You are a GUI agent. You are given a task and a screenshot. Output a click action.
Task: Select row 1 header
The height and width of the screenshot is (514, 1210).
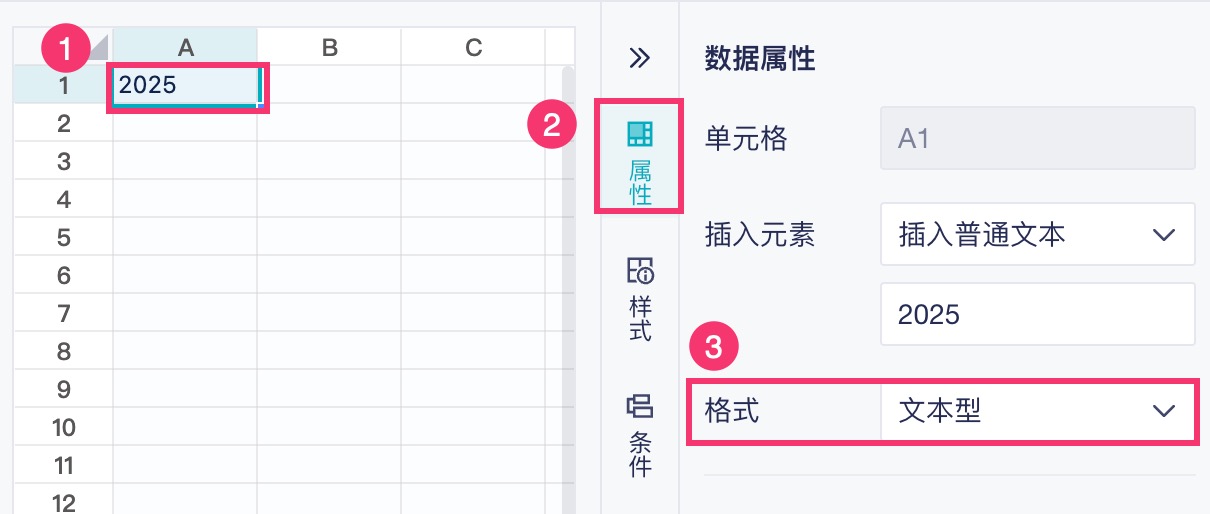(63, 85)
